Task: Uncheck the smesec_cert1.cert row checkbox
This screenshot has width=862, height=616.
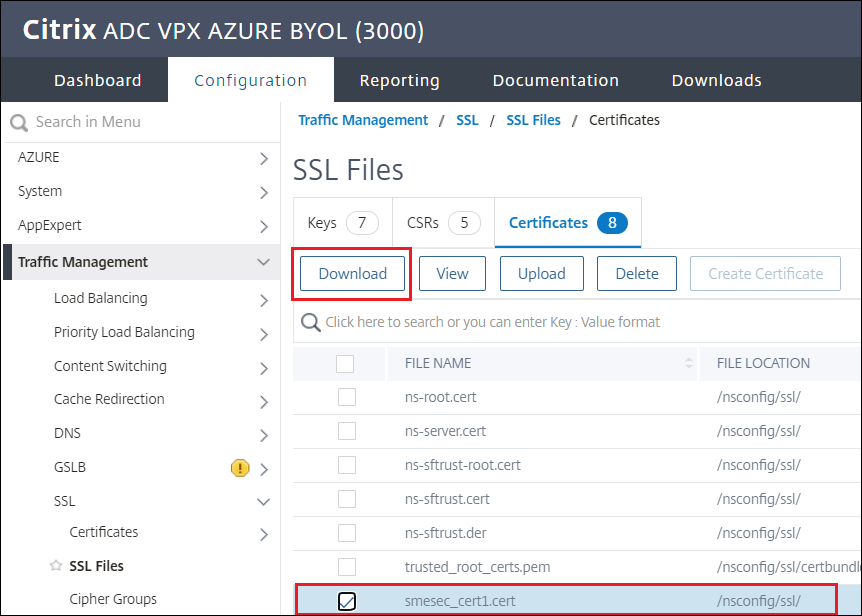Action: [347, 601]
